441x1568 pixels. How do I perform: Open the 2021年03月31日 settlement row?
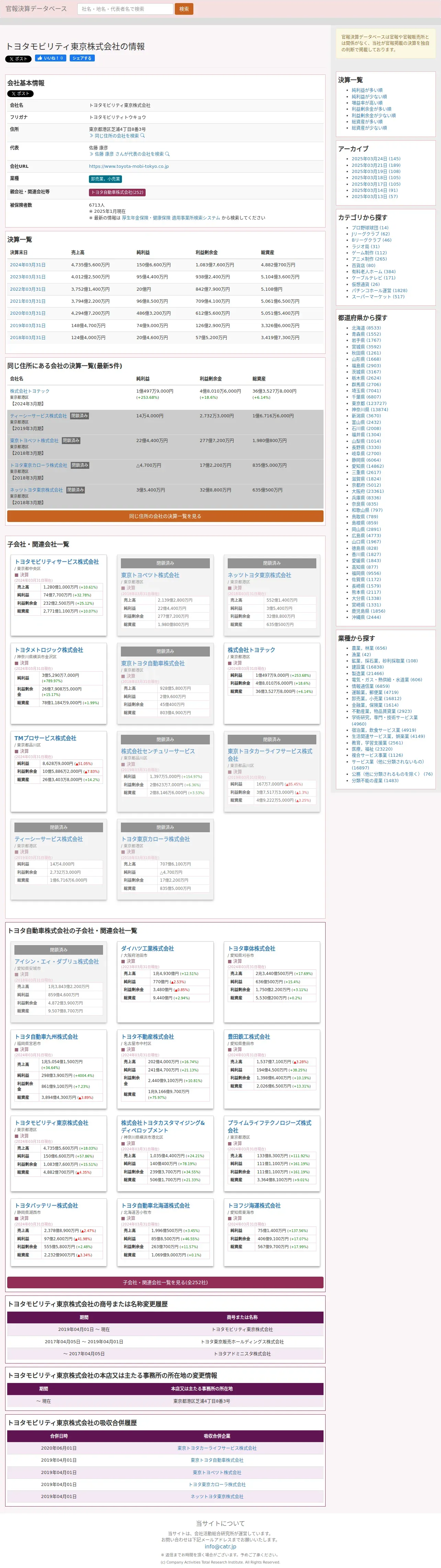coord(27,301)
